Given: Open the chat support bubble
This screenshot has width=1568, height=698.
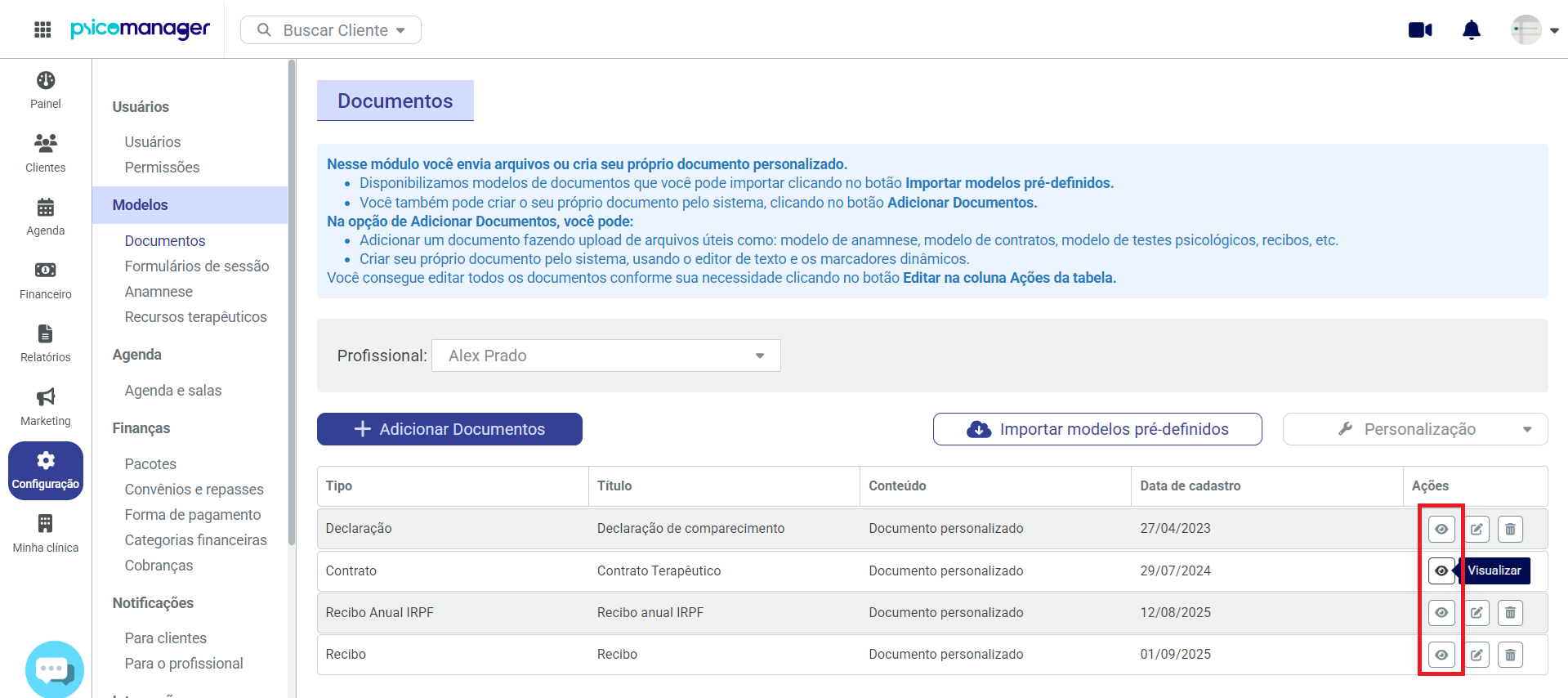Looking at the screenshot, I should 55,669.
